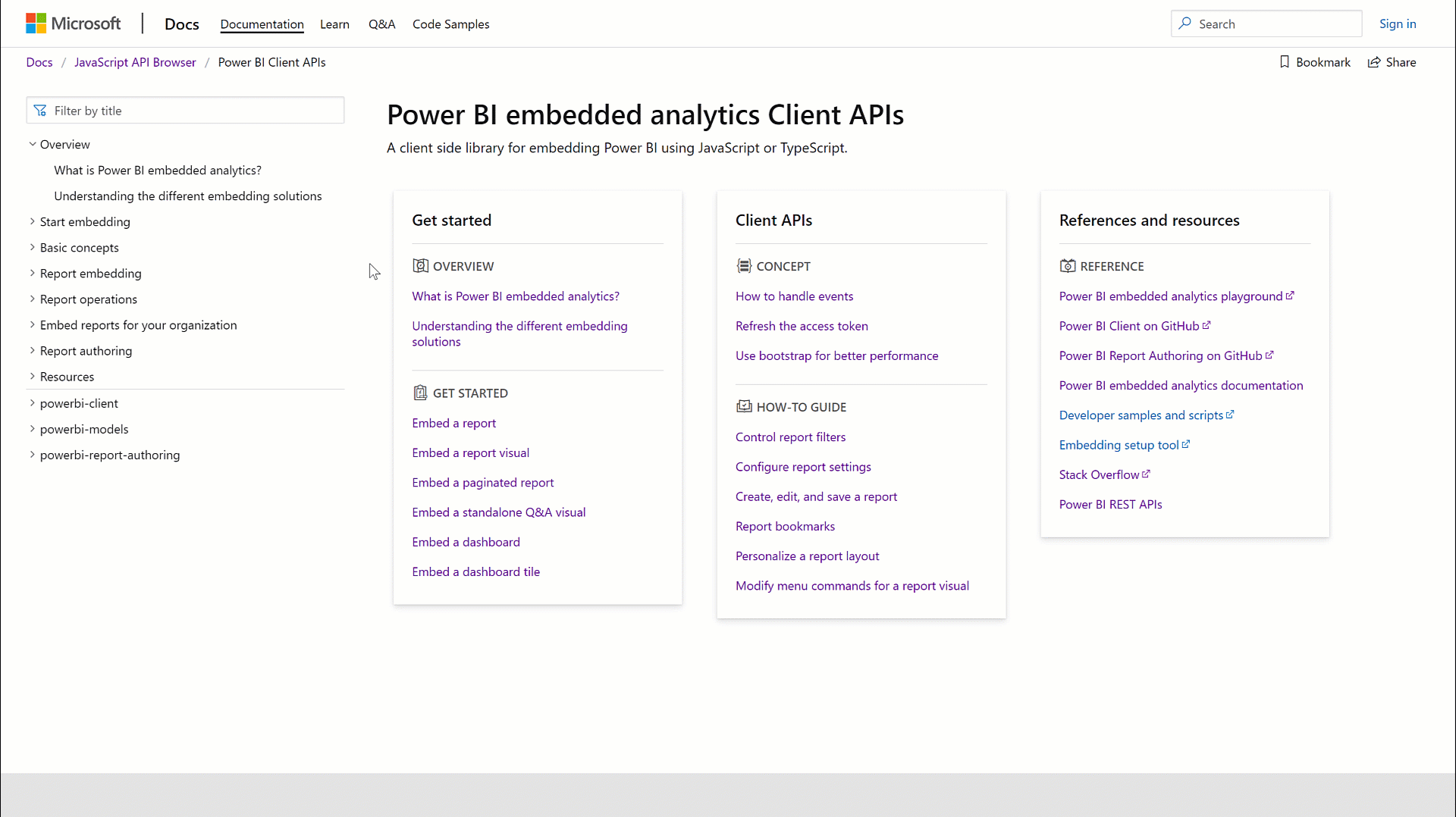Viewport: 1456px width, 817px height.
Task: Click the search magnifier icon
Action: coord(1185,23)
